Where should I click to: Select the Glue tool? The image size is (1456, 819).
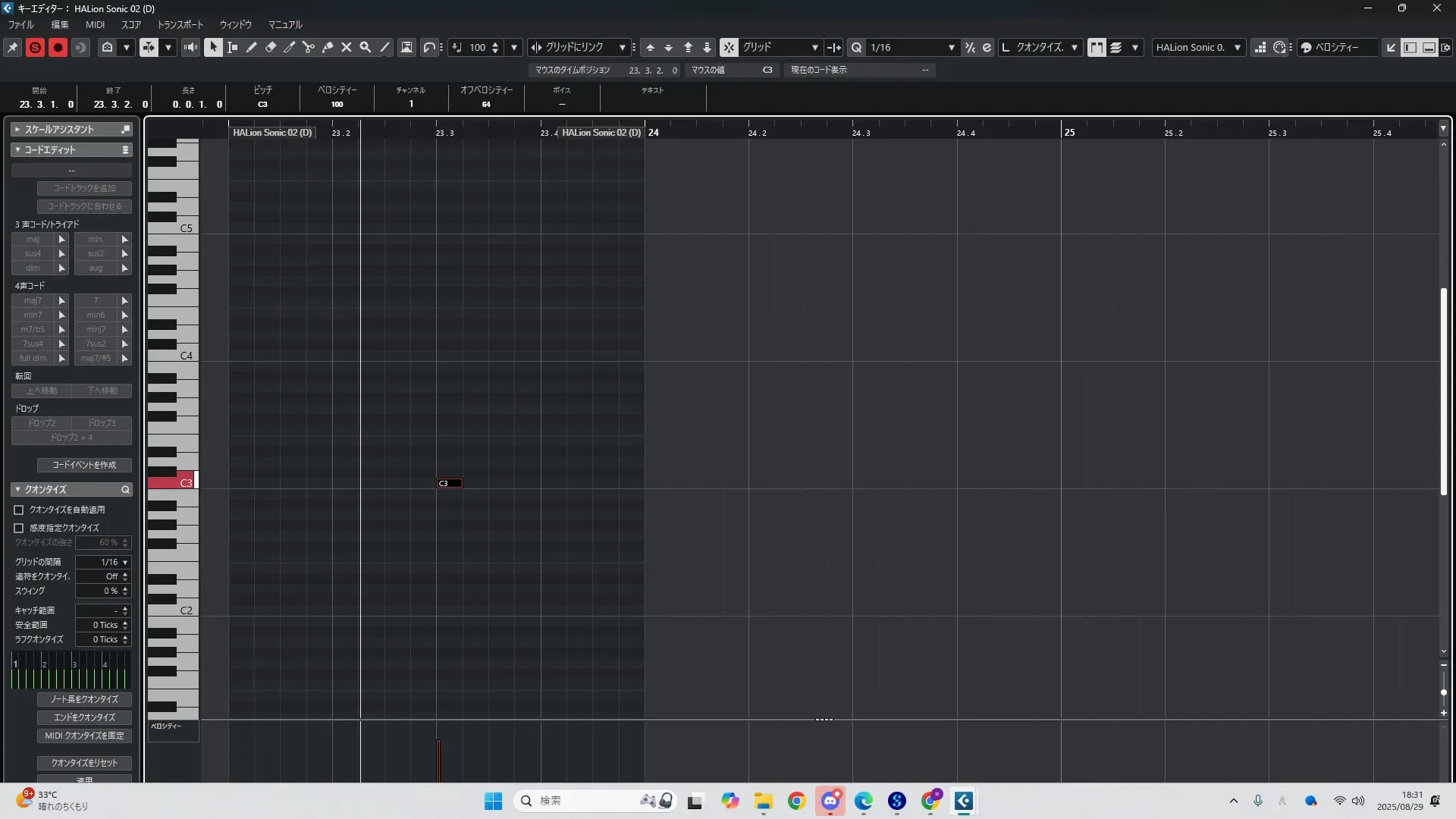coord(328,47)
